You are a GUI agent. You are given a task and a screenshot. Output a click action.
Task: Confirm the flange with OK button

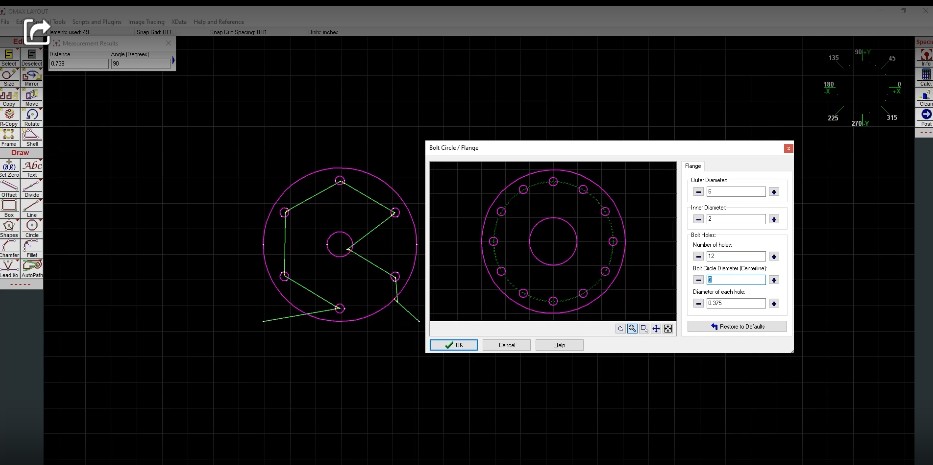(x=453, y=345)
